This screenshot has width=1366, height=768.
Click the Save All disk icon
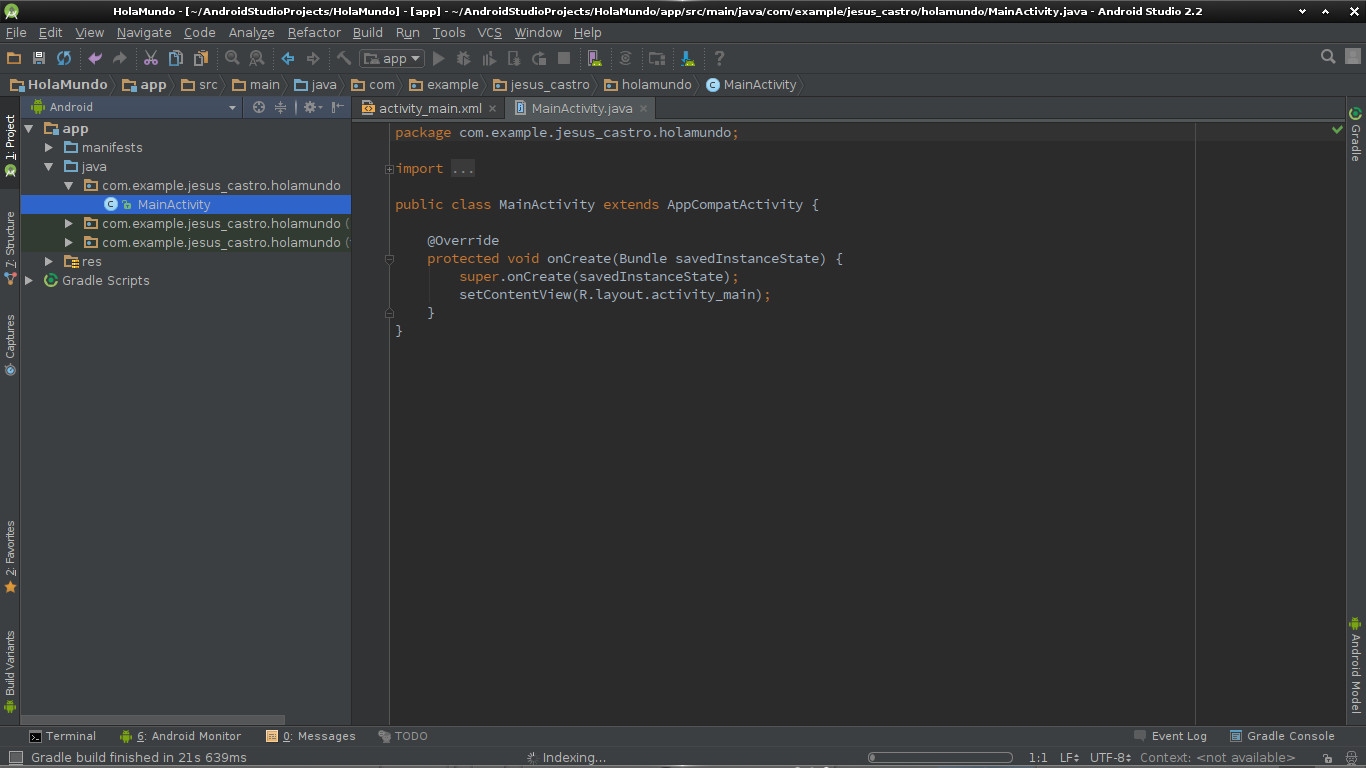point(39,59)
